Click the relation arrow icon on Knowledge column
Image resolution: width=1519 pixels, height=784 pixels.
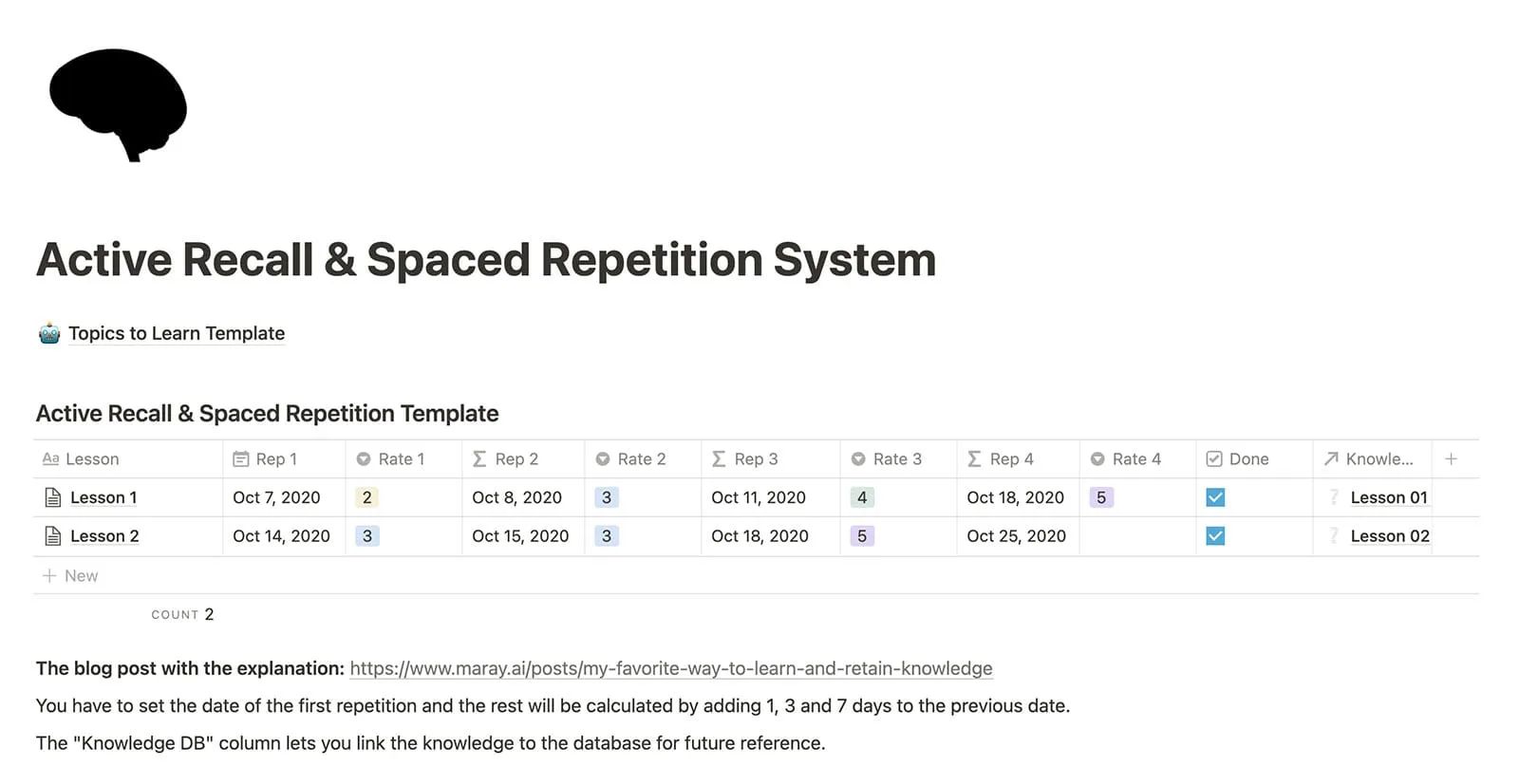(x=1331, y=458)
